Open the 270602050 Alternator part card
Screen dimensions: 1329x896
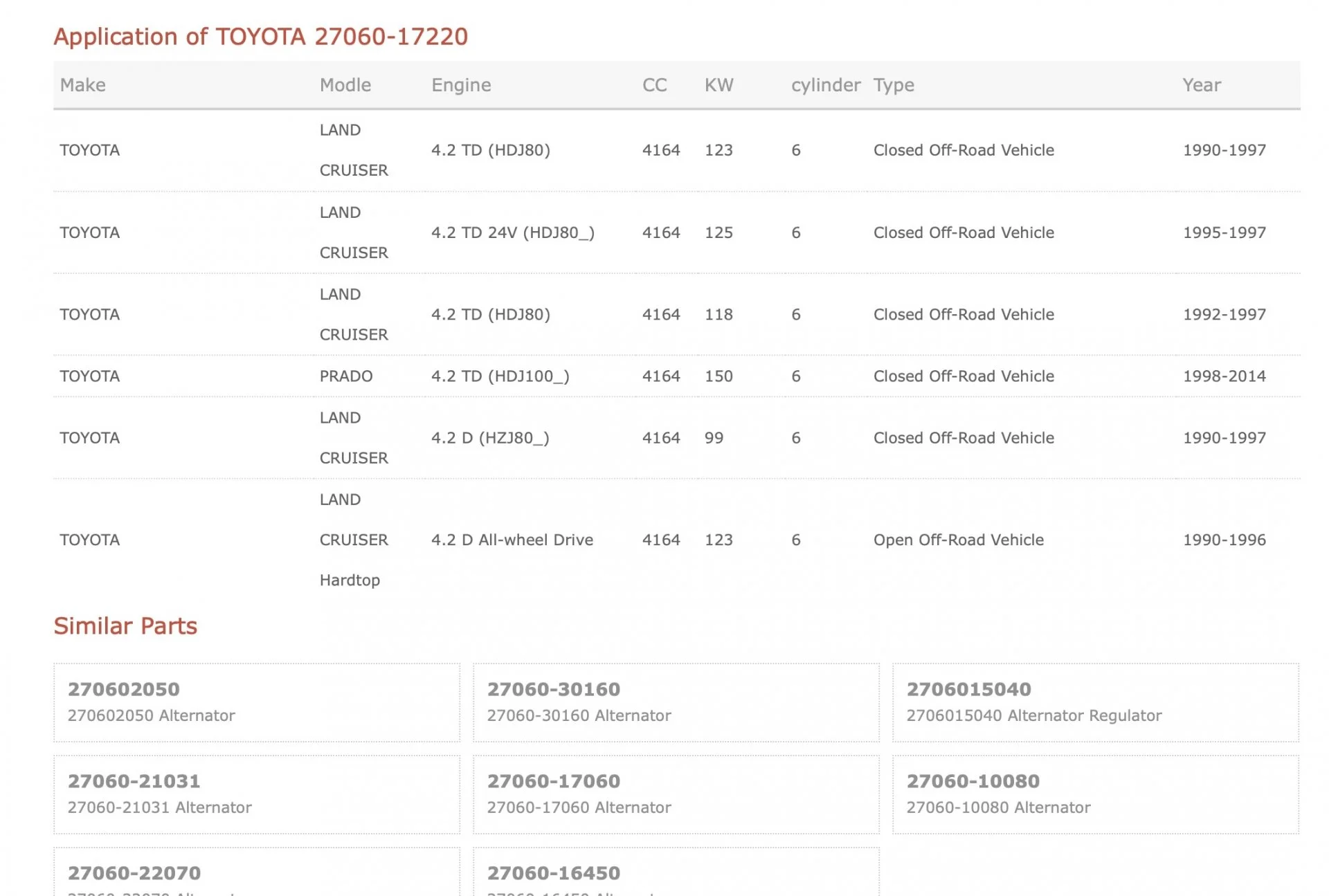coord(123,689)
